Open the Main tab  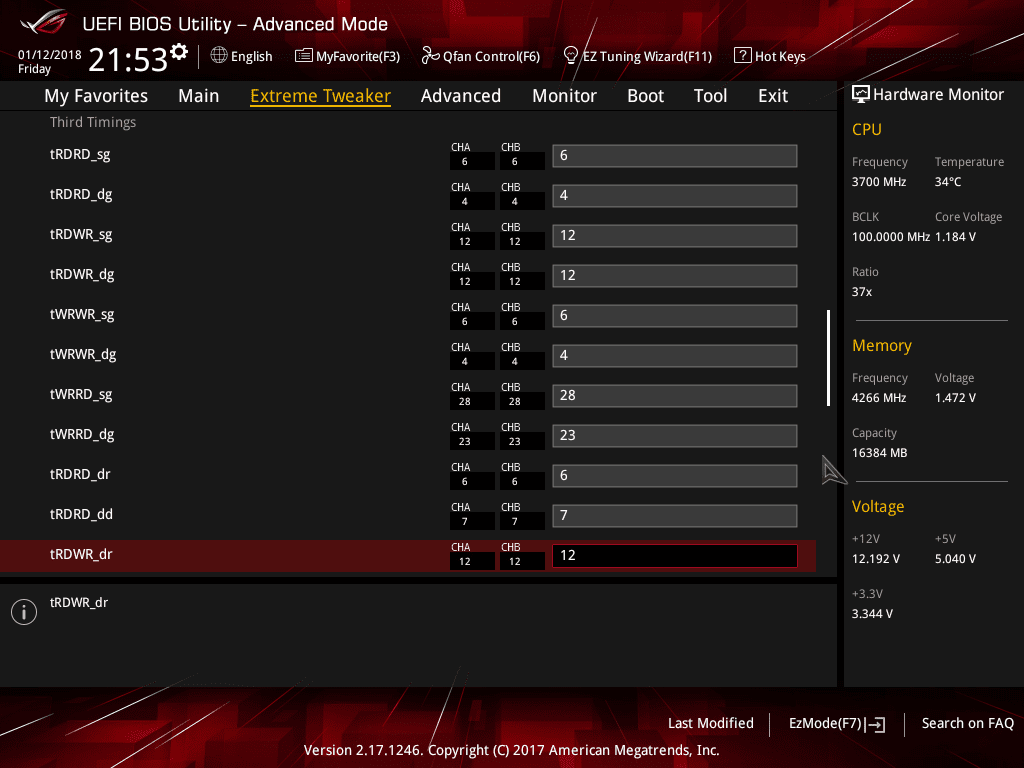(x=199, y=96)
